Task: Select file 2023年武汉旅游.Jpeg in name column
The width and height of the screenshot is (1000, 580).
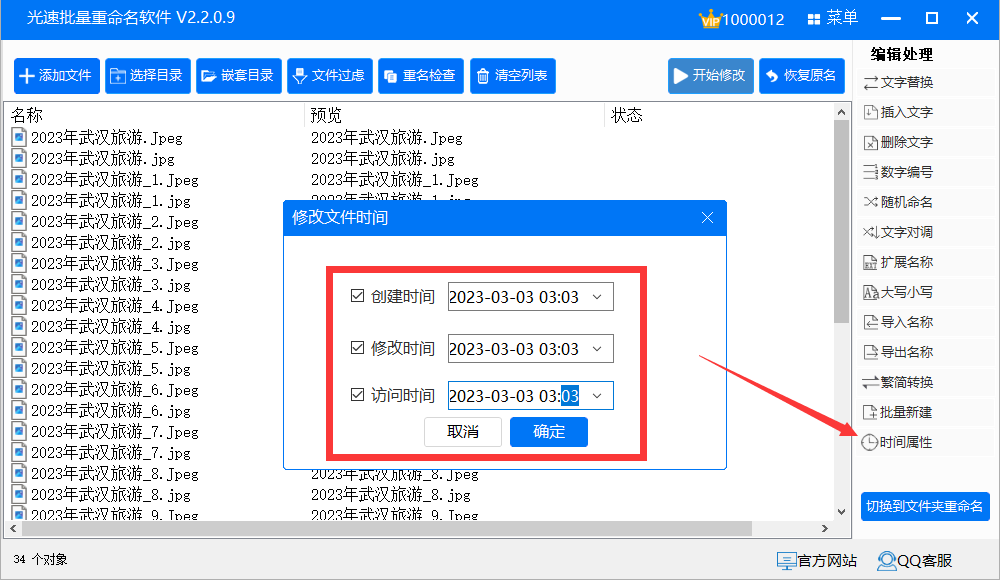Action: (x=107, y=138)
